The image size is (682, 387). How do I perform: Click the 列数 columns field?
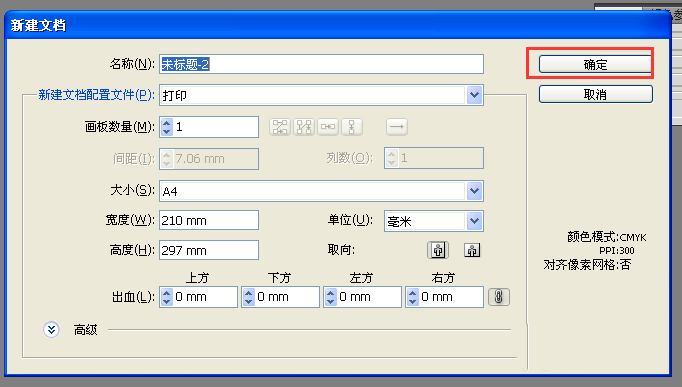[x=434, y=158]
